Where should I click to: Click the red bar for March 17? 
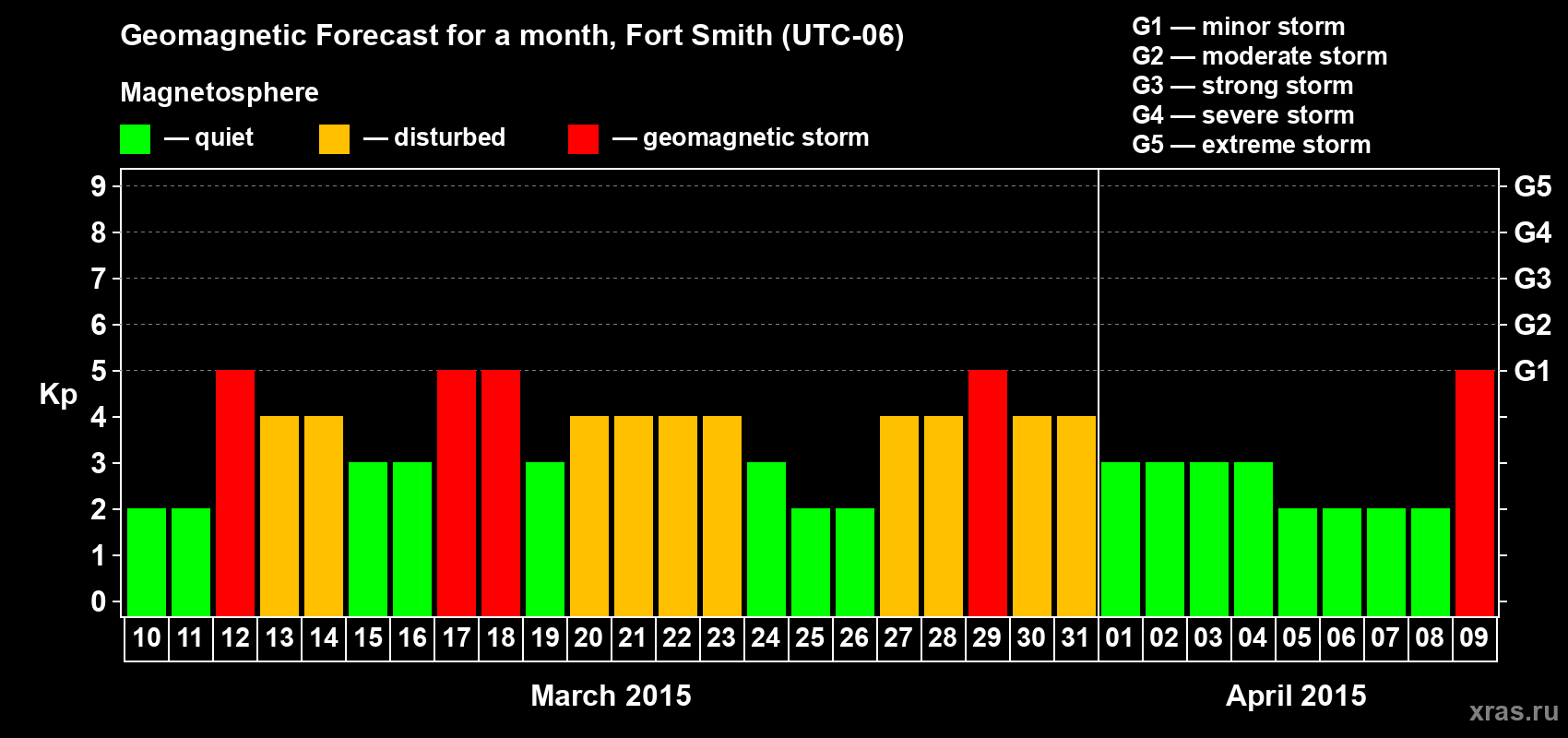[x=457, y=493]
